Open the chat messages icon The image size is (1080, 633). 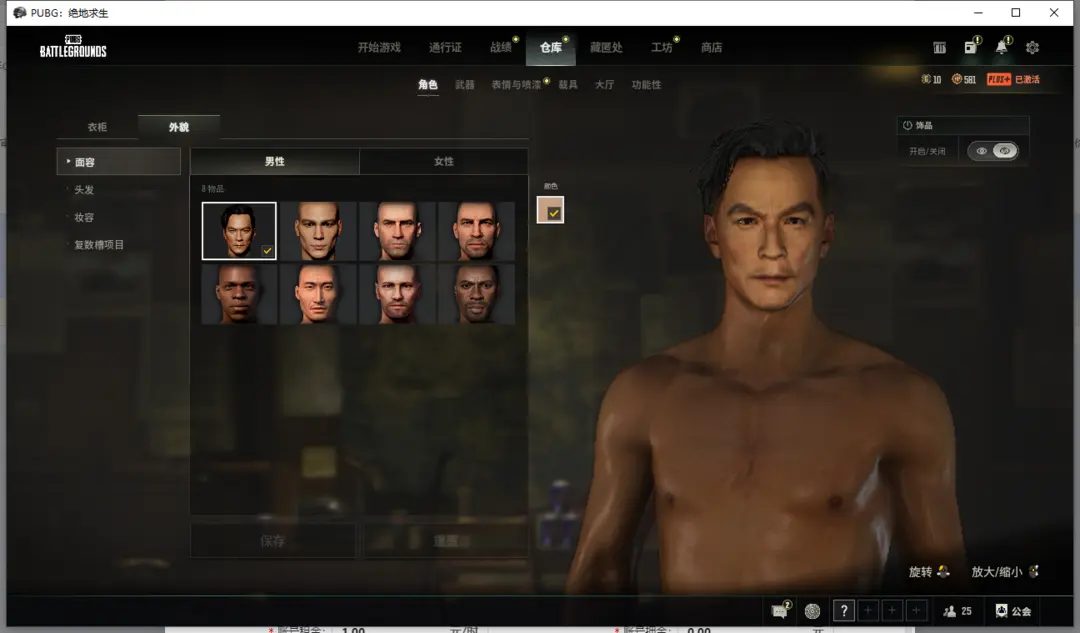coord(781,610)
